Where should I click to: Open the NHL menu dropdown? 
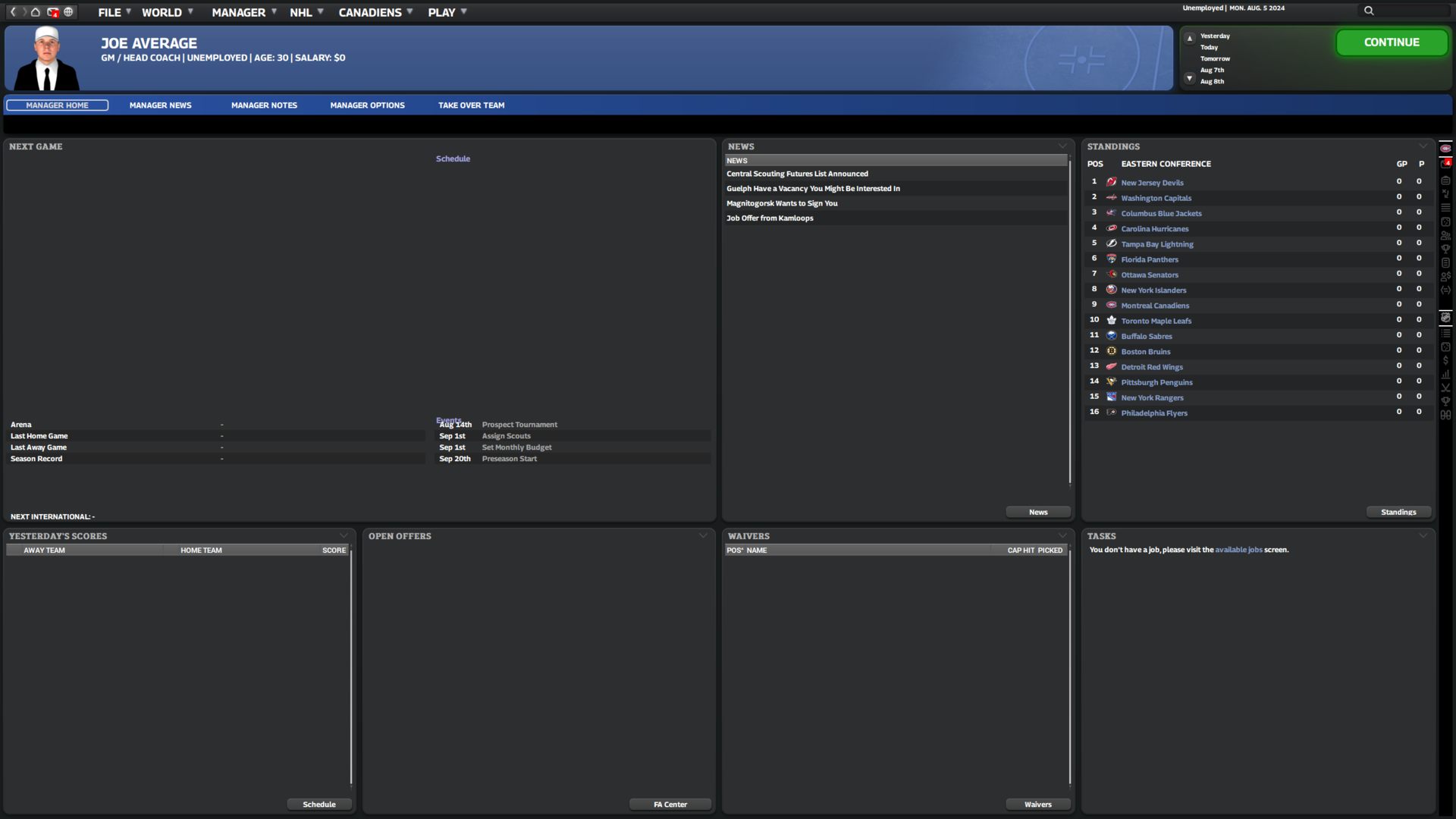pos(306,12)
